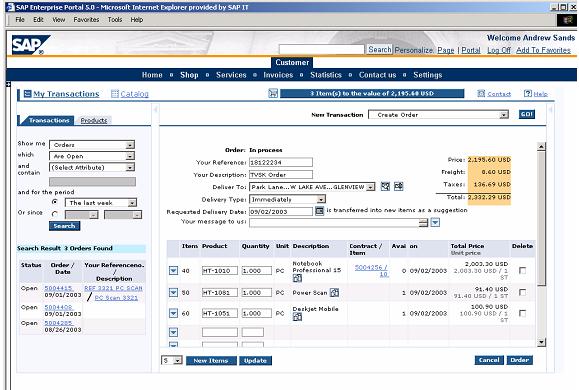Click the Update button
This screenshot has width=579, height=390.
tap(256, 360)
